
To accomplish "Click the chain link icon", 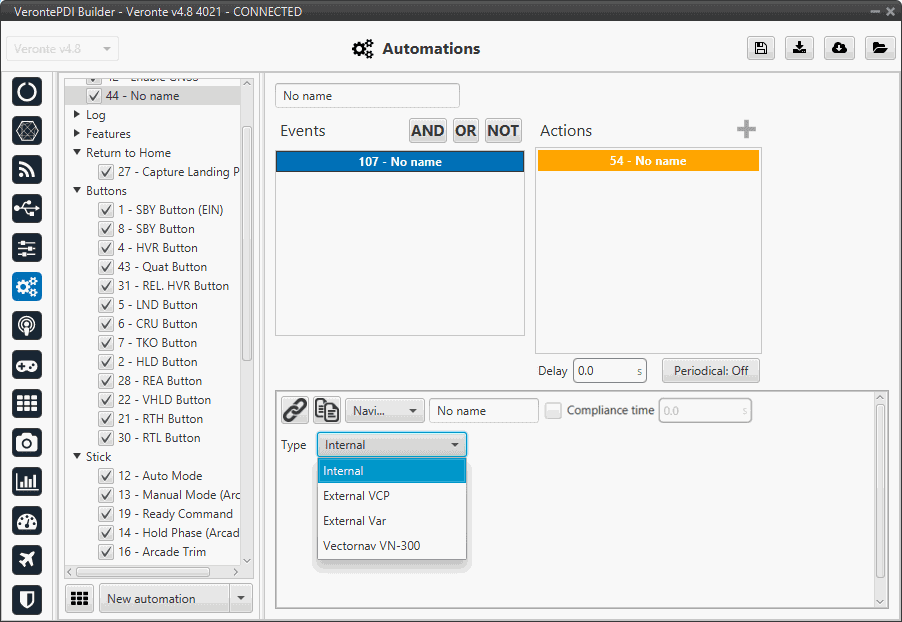I will pyautogui.click(x=294, y=410).
